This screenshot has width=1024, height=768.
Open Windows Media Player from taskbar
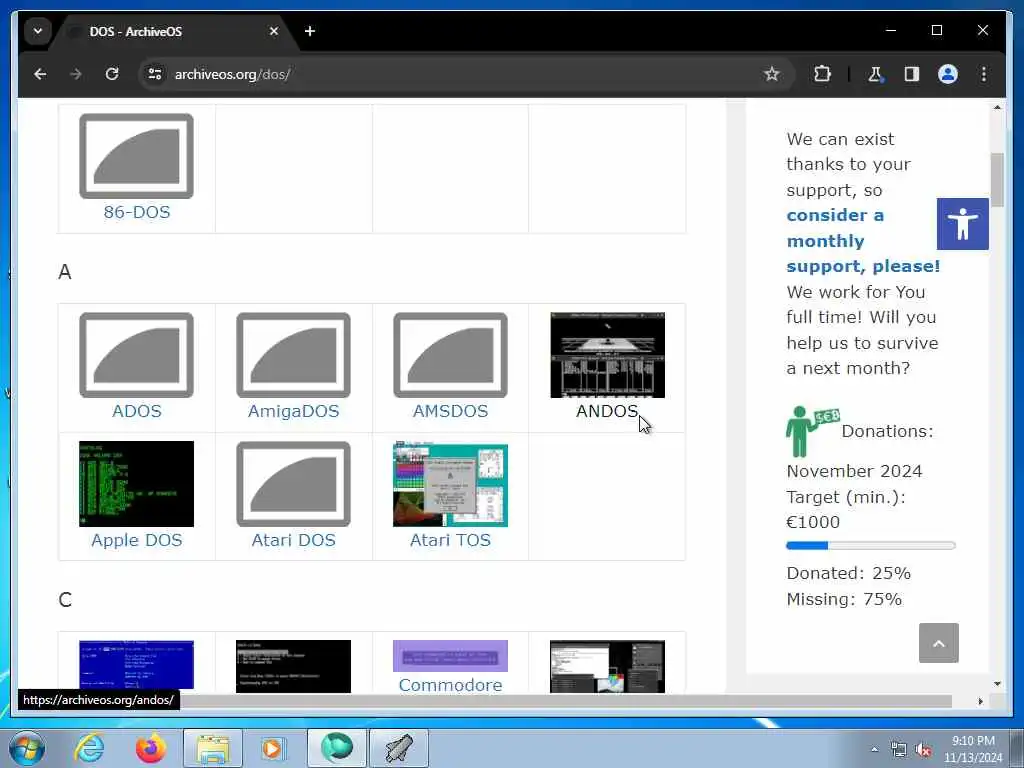273,748
